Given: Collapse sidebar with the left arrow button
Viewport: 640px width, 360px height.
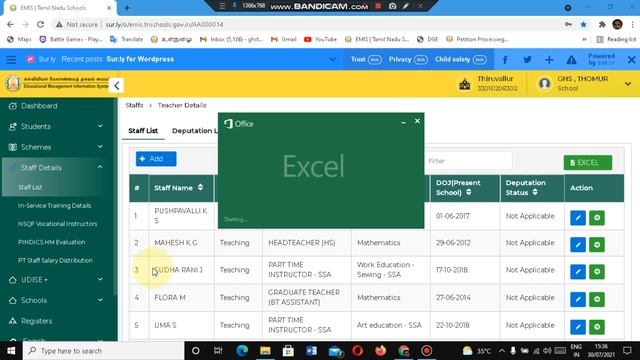Looking at the screenshot, I should coord(116,85).
